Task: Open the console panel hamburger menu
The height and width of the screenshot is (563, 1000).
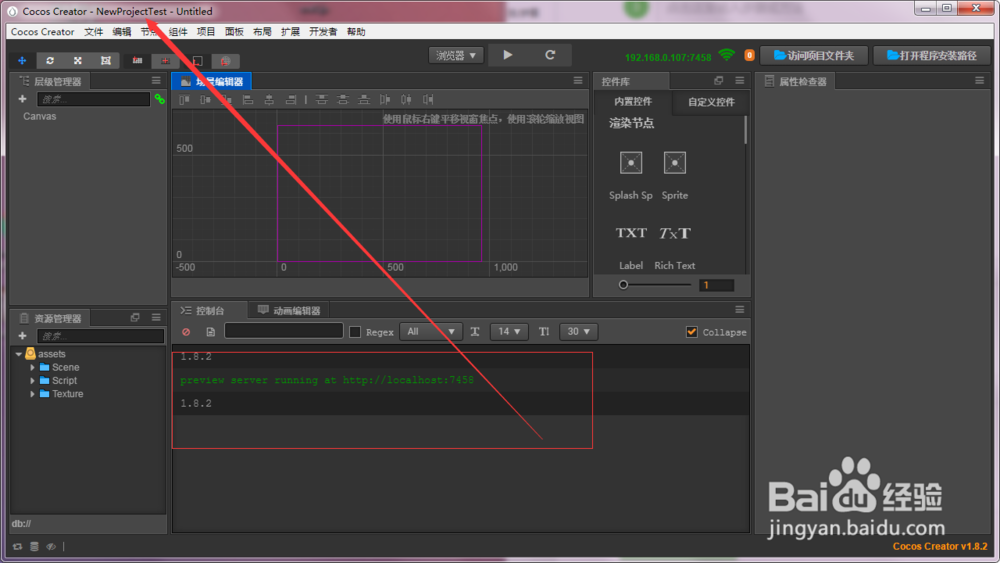Action: click(740, 309)
